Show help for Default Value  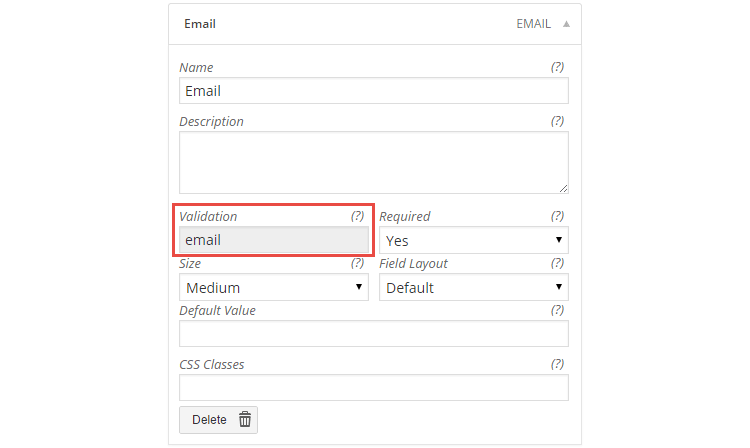click(557, 310)
